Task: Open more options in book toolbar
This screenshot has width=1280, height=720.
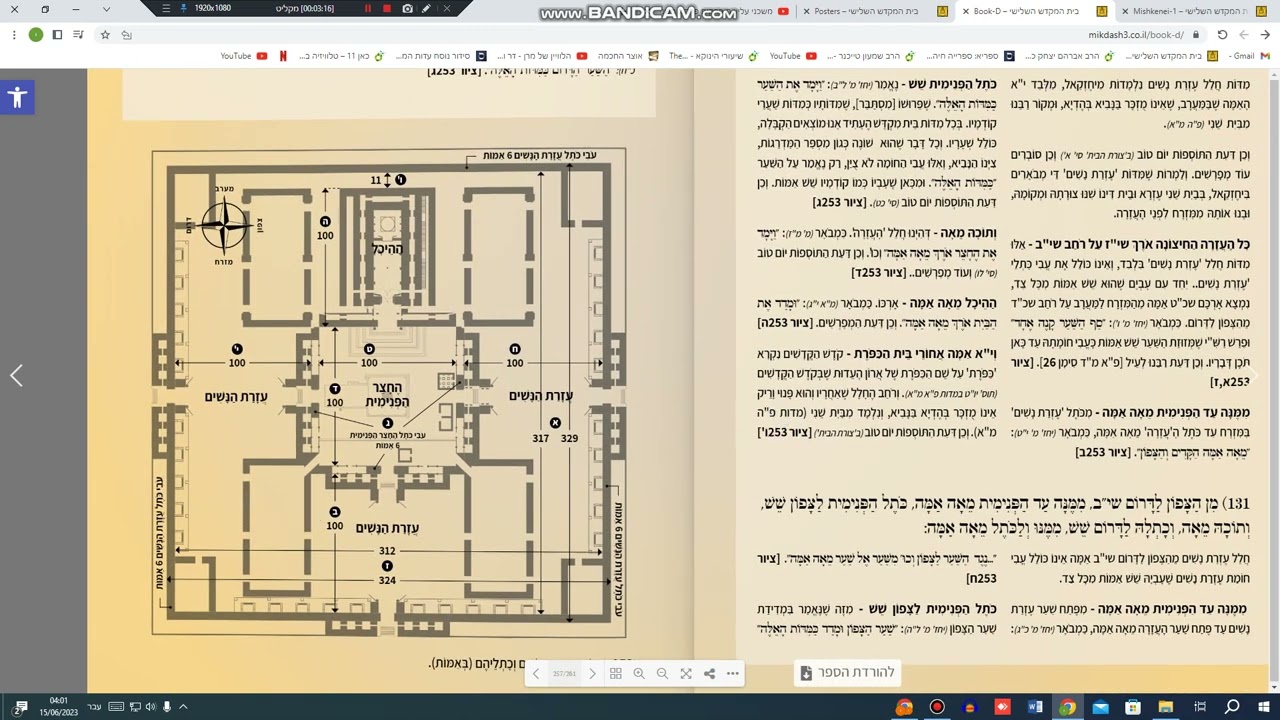Action: tap(733, 674)
